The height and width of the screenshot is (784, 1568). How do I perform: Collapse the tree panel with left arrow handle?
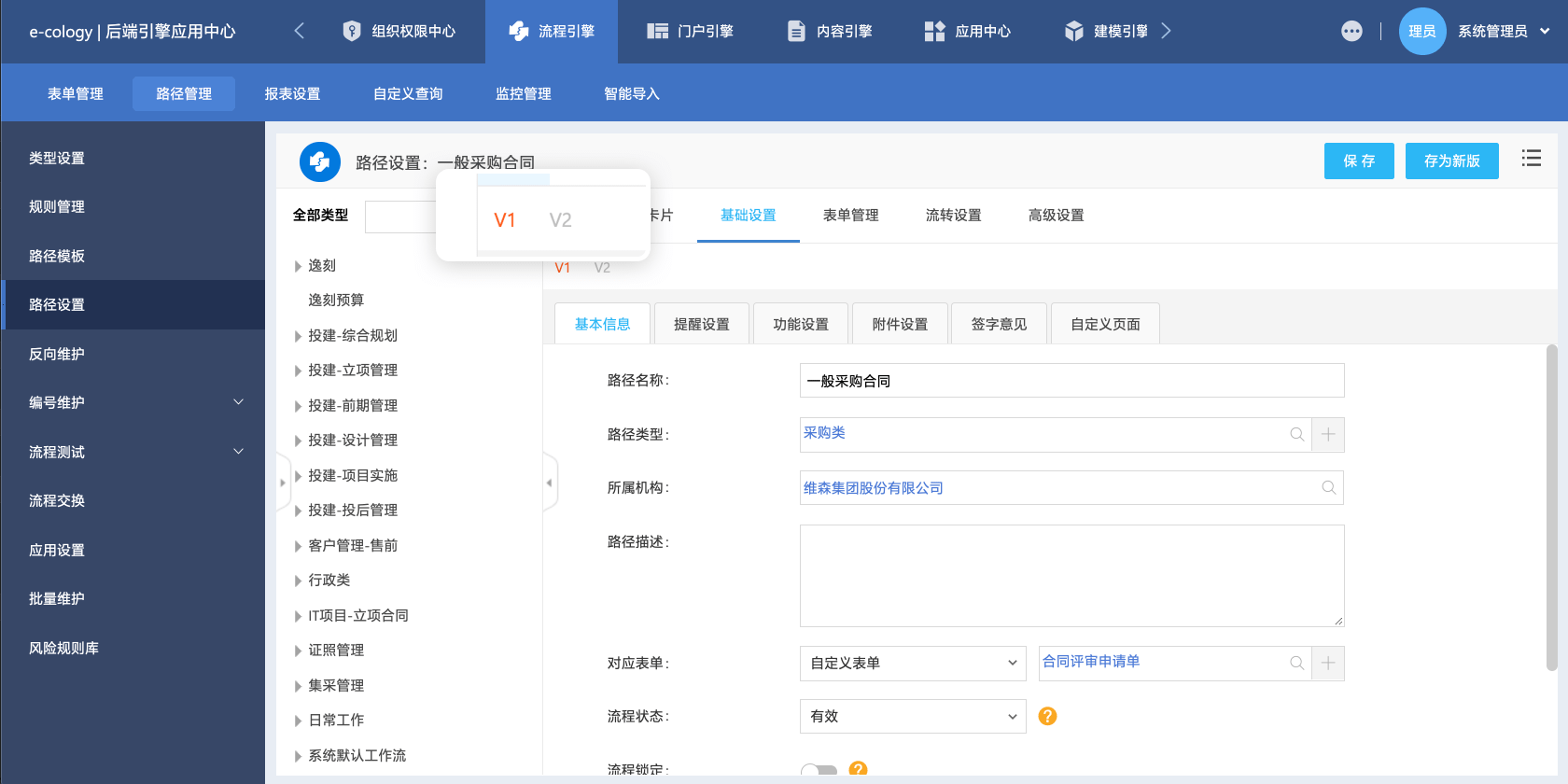pos(550,483)
